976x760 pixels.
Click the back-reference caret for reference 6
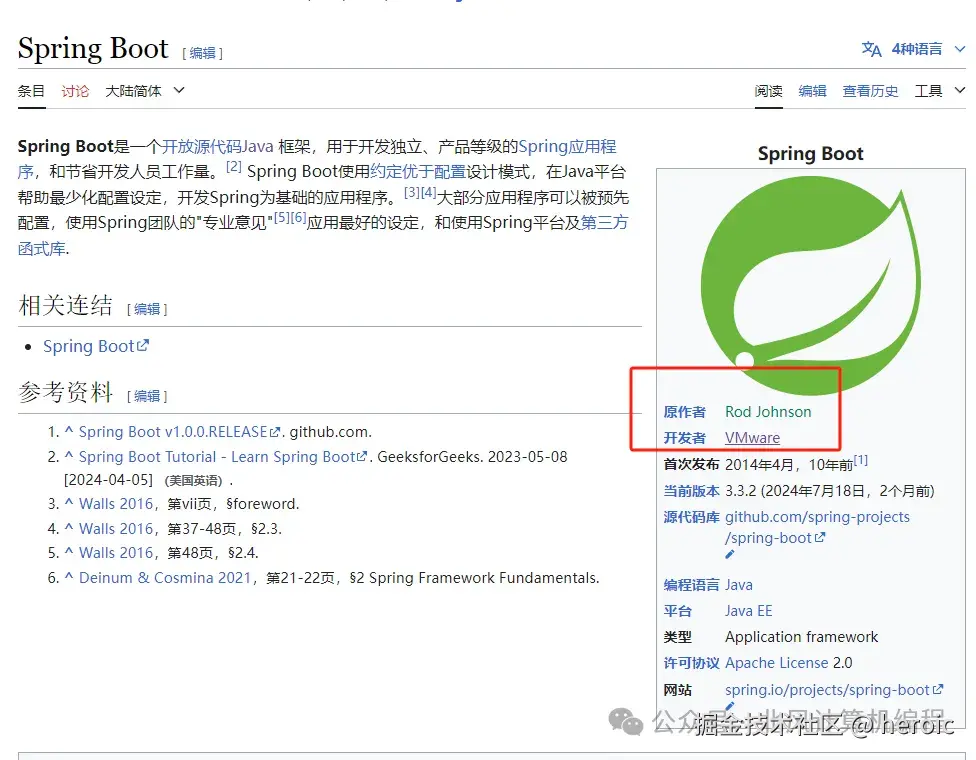(x=69, y=576)
